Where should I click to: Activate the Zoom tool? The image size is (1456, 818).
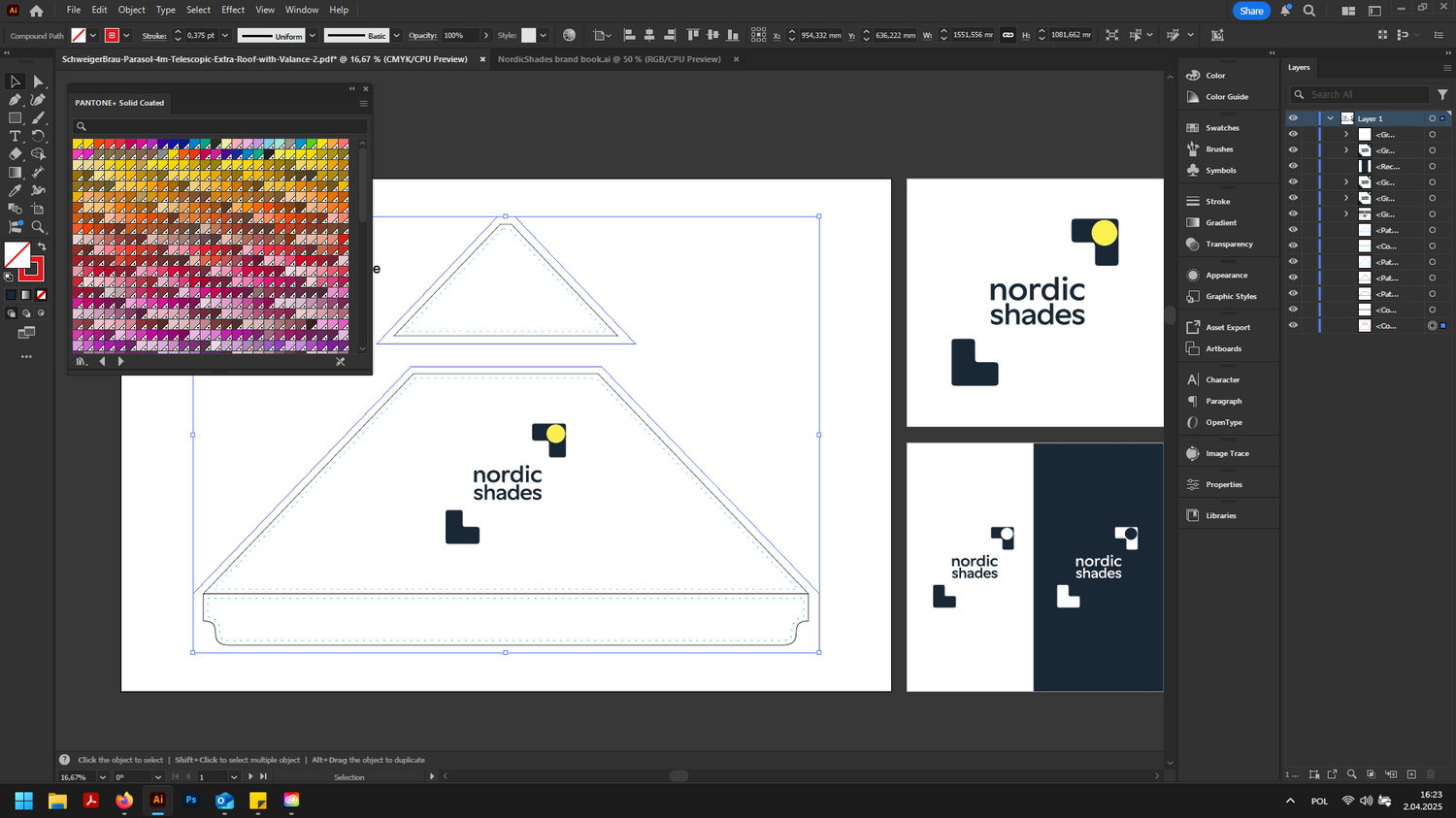(38, 227)
